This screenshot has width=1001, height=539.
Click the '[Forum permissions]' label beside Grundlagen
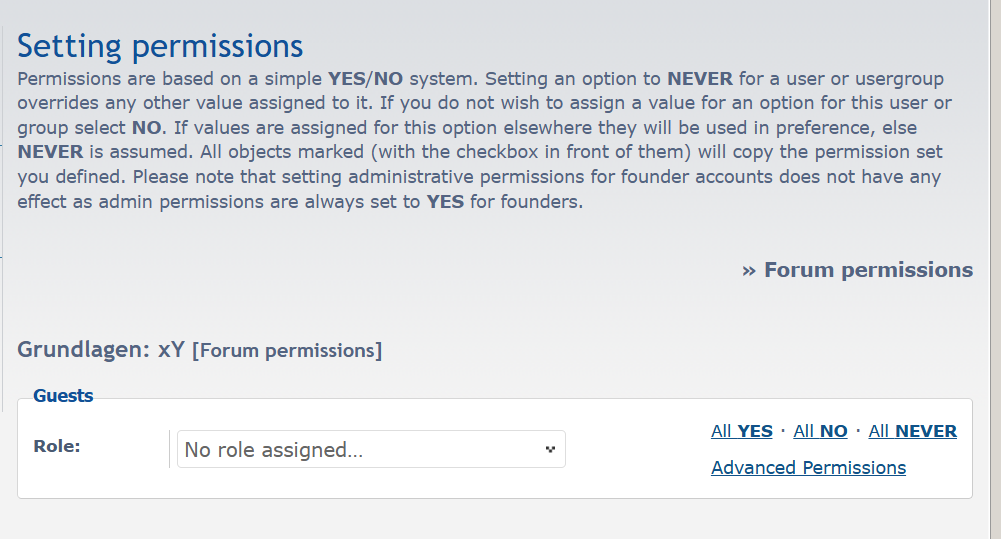click(x=287, y=351)
